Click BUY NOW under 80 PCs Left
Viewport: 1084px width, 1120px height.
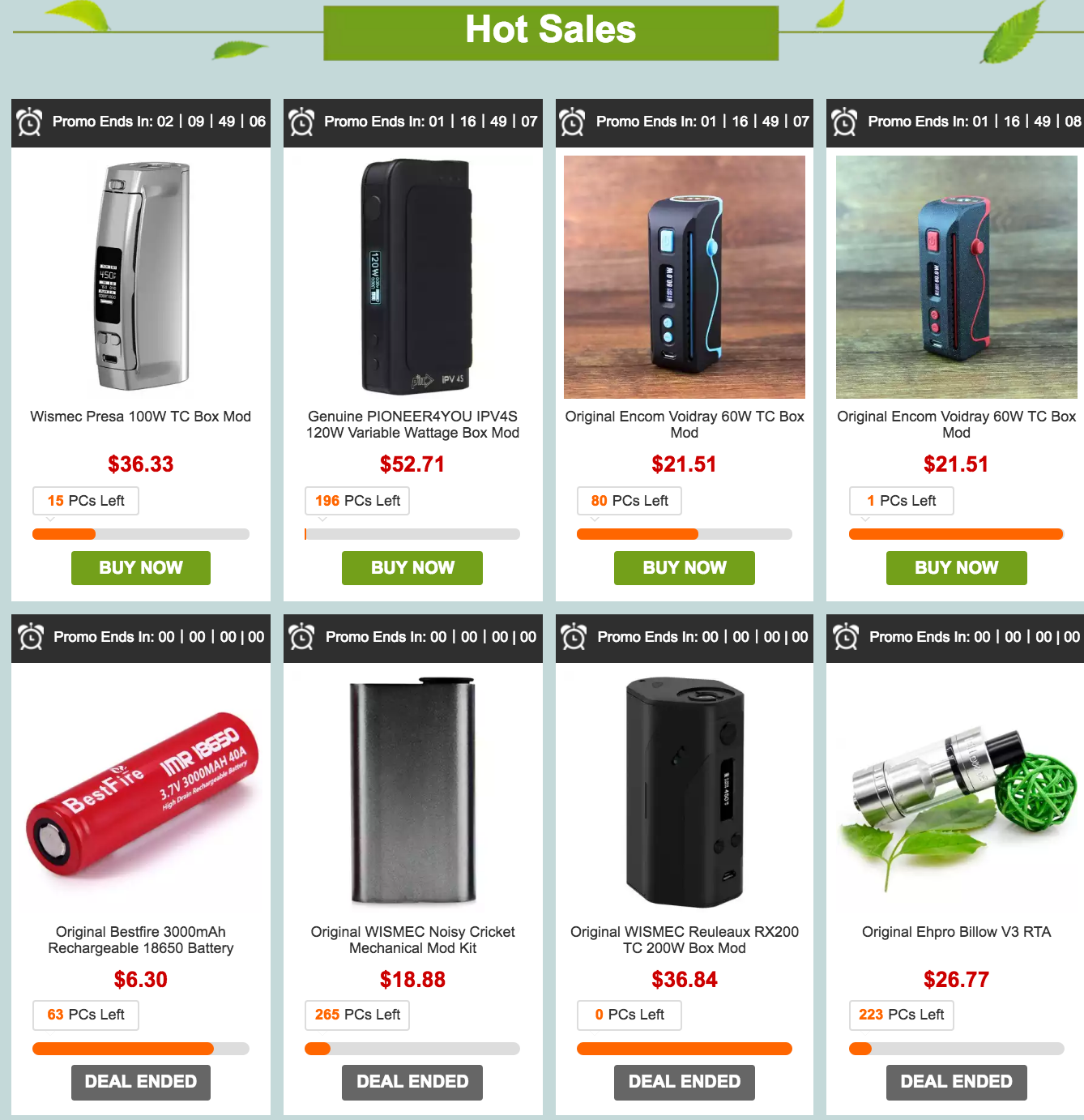(685, 568)
